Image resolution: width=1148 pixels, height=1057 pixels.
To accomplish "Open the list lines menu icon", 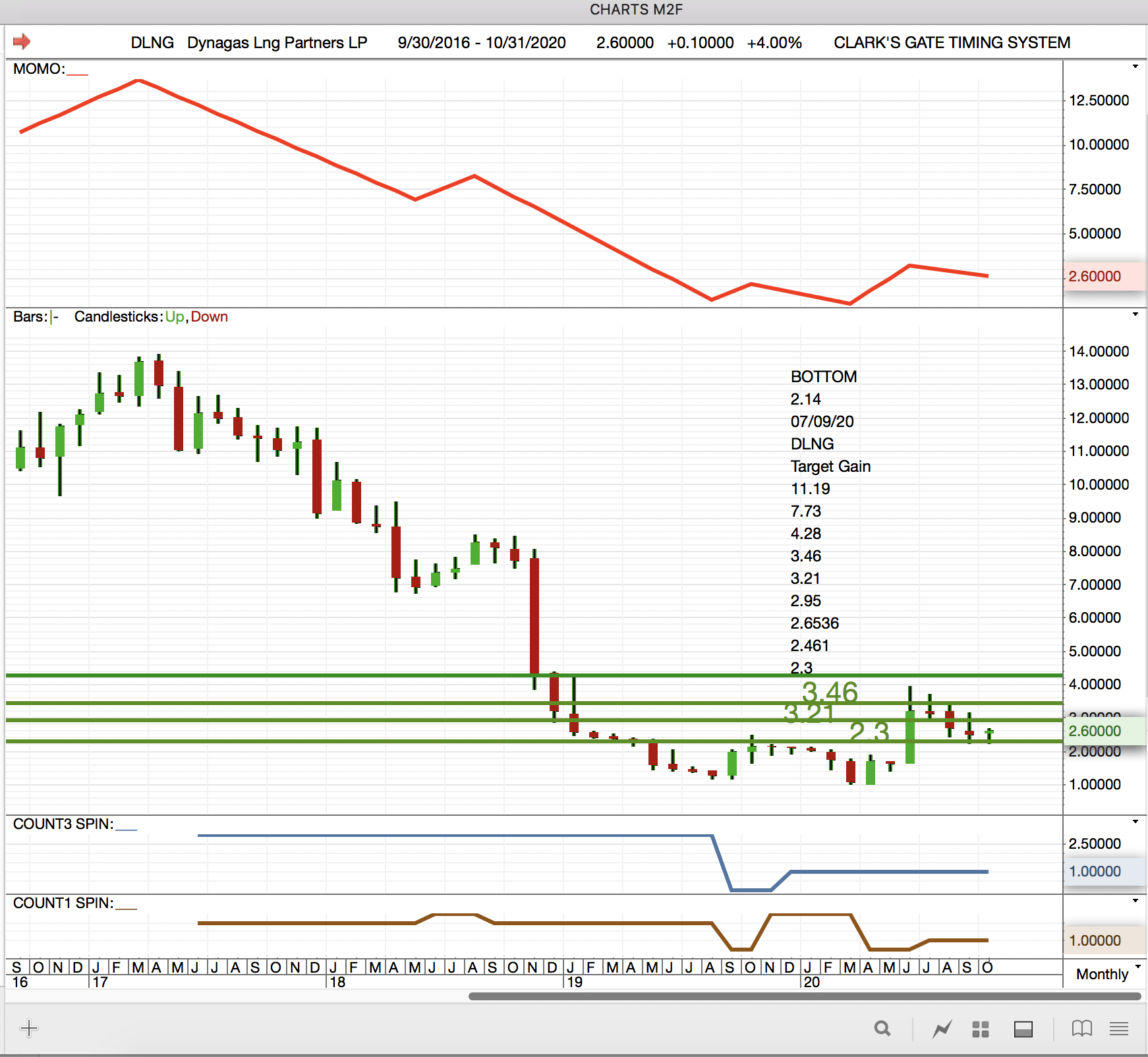I will pyautogui.click(x=1119, y=1029).
